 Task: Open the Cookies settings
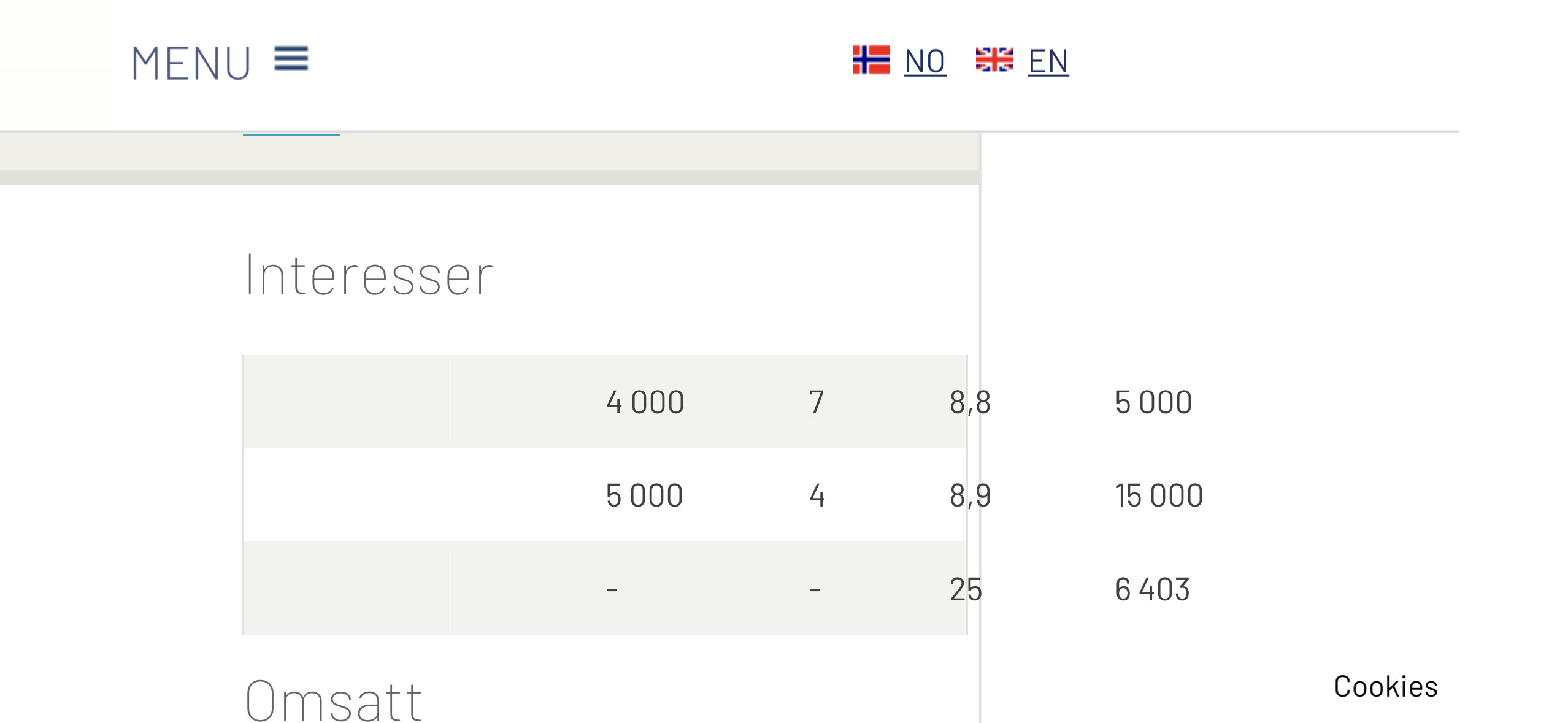pos(1385,686)
